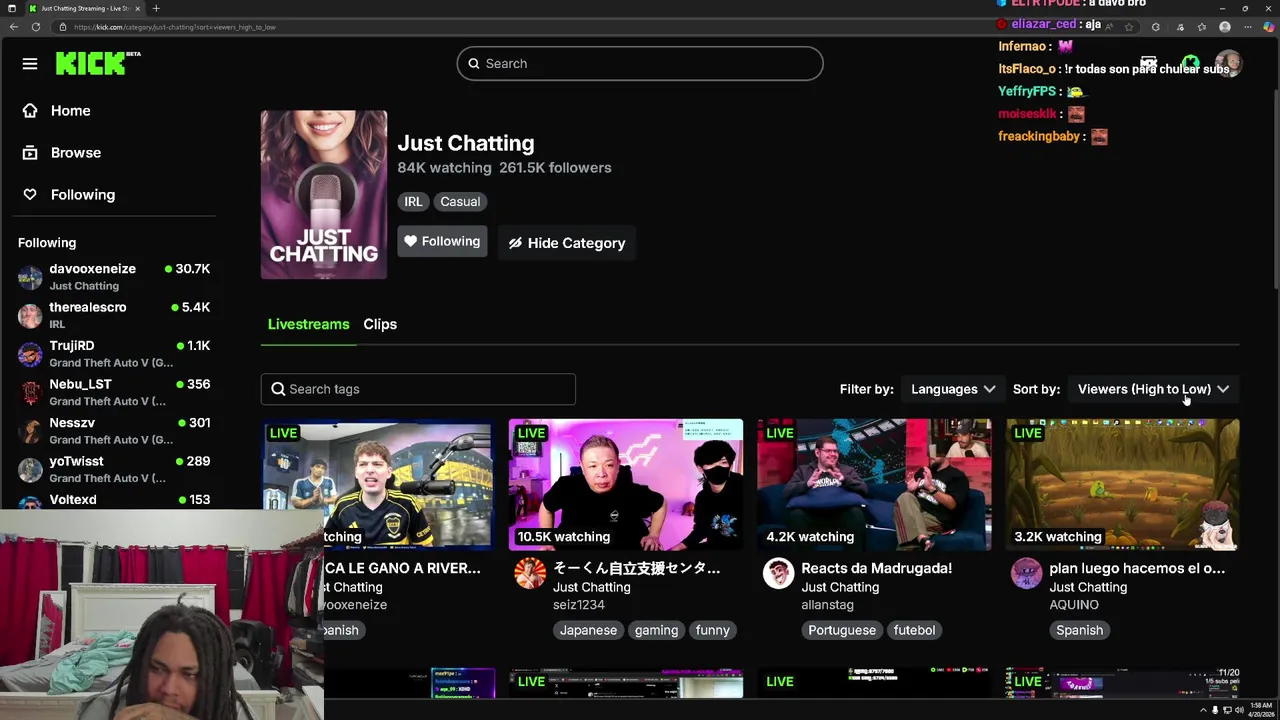Close the Just Chatting Streaming tab

[x=138, y=8]
